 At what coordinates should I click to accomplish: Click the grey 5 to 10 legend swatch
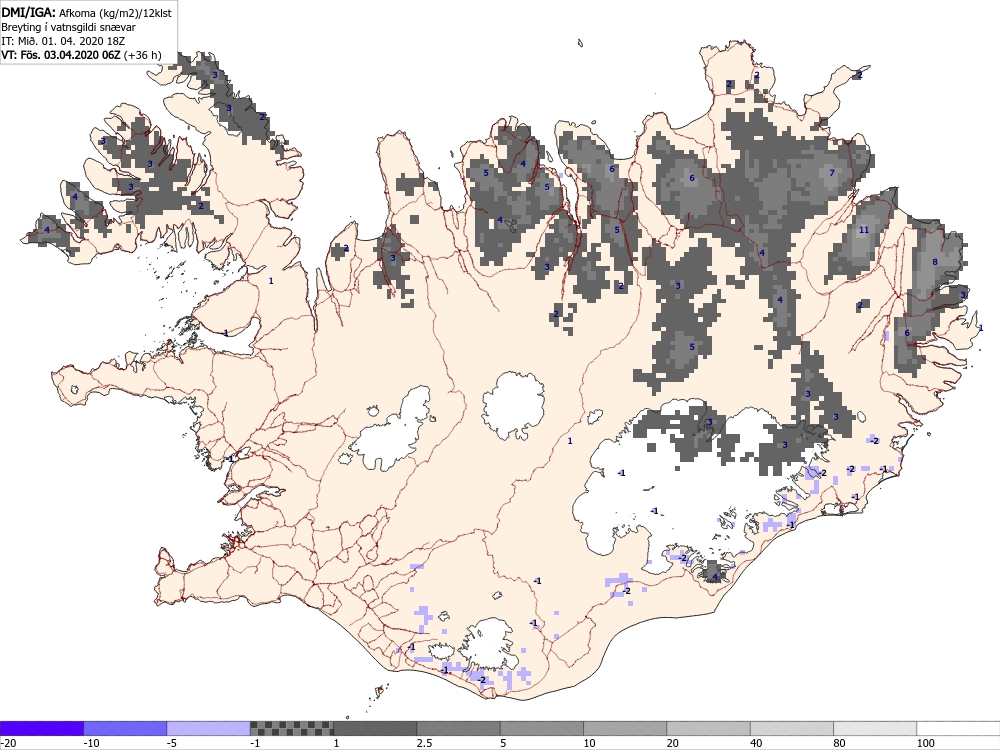click(x=542, y=728)
